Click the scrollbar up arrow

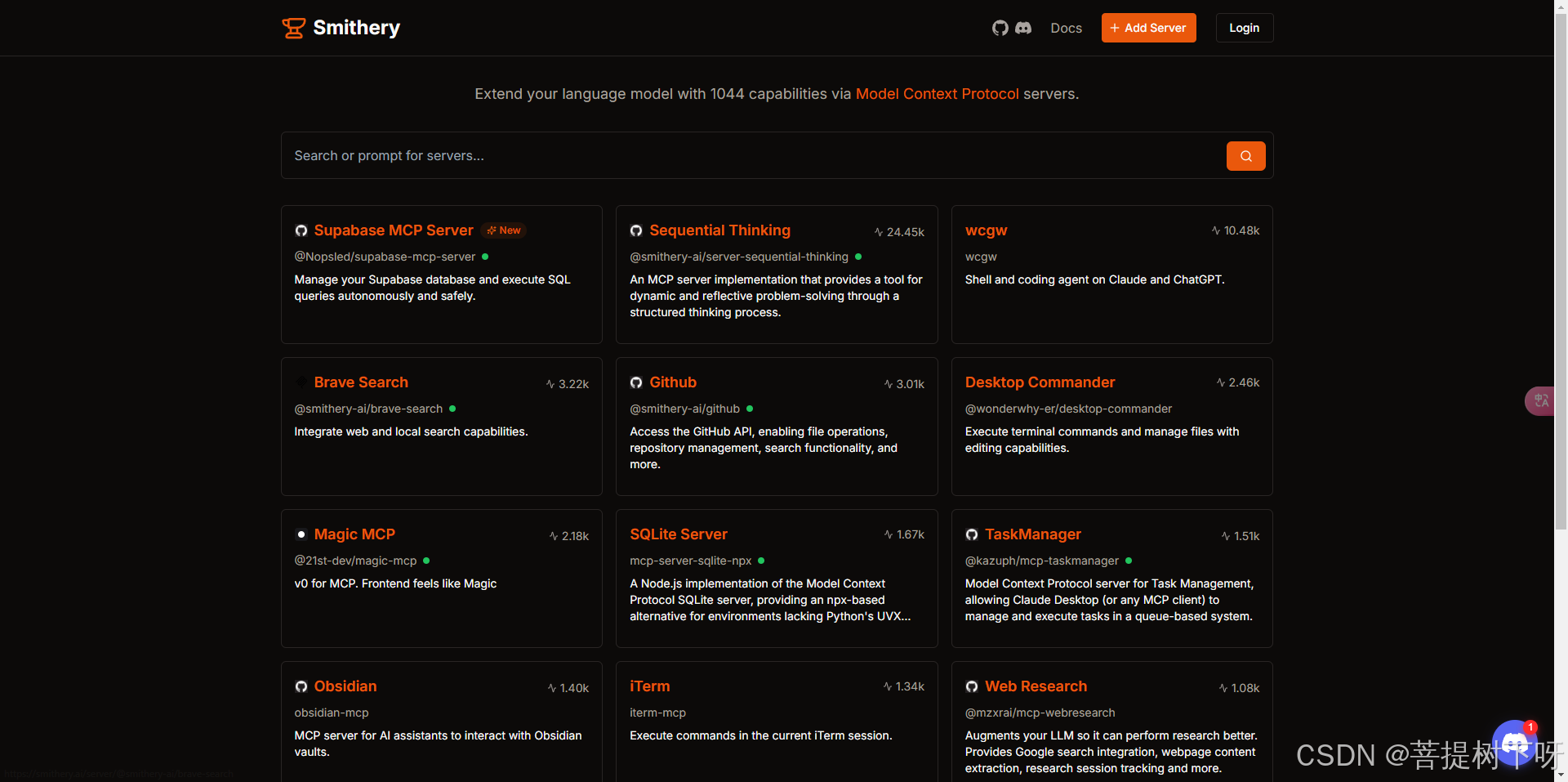1561,7
